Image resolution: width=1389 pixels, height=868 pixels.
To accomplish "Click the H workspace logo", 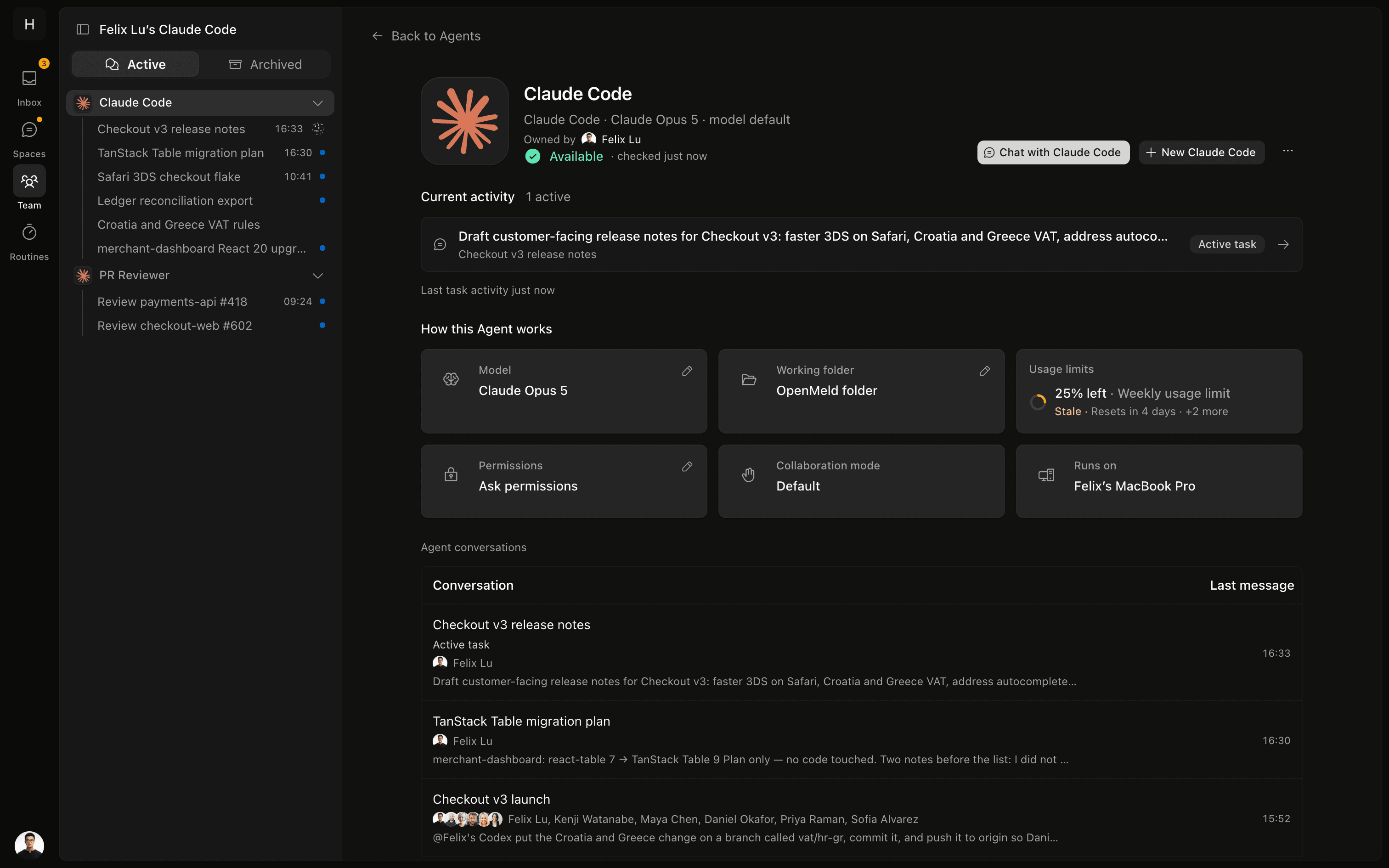I will (x=29, y=24).
